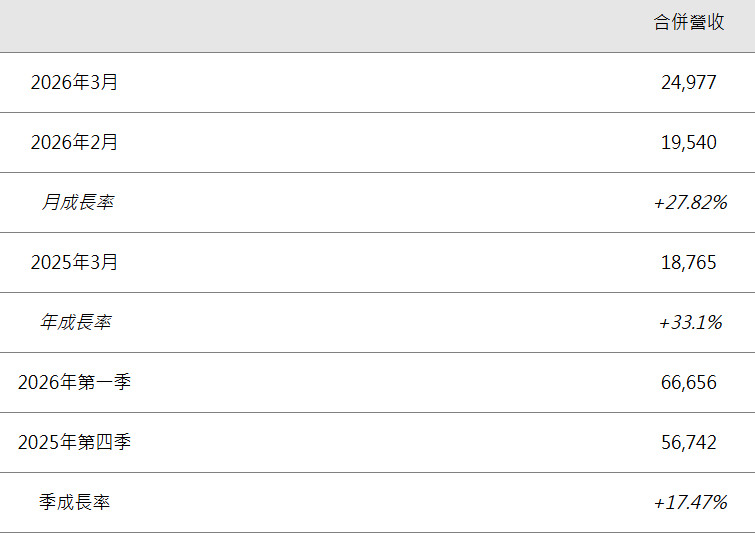Select the 2026年2月 row label
The height and width of the screenshot is (533, 755).
pos(74,143)
